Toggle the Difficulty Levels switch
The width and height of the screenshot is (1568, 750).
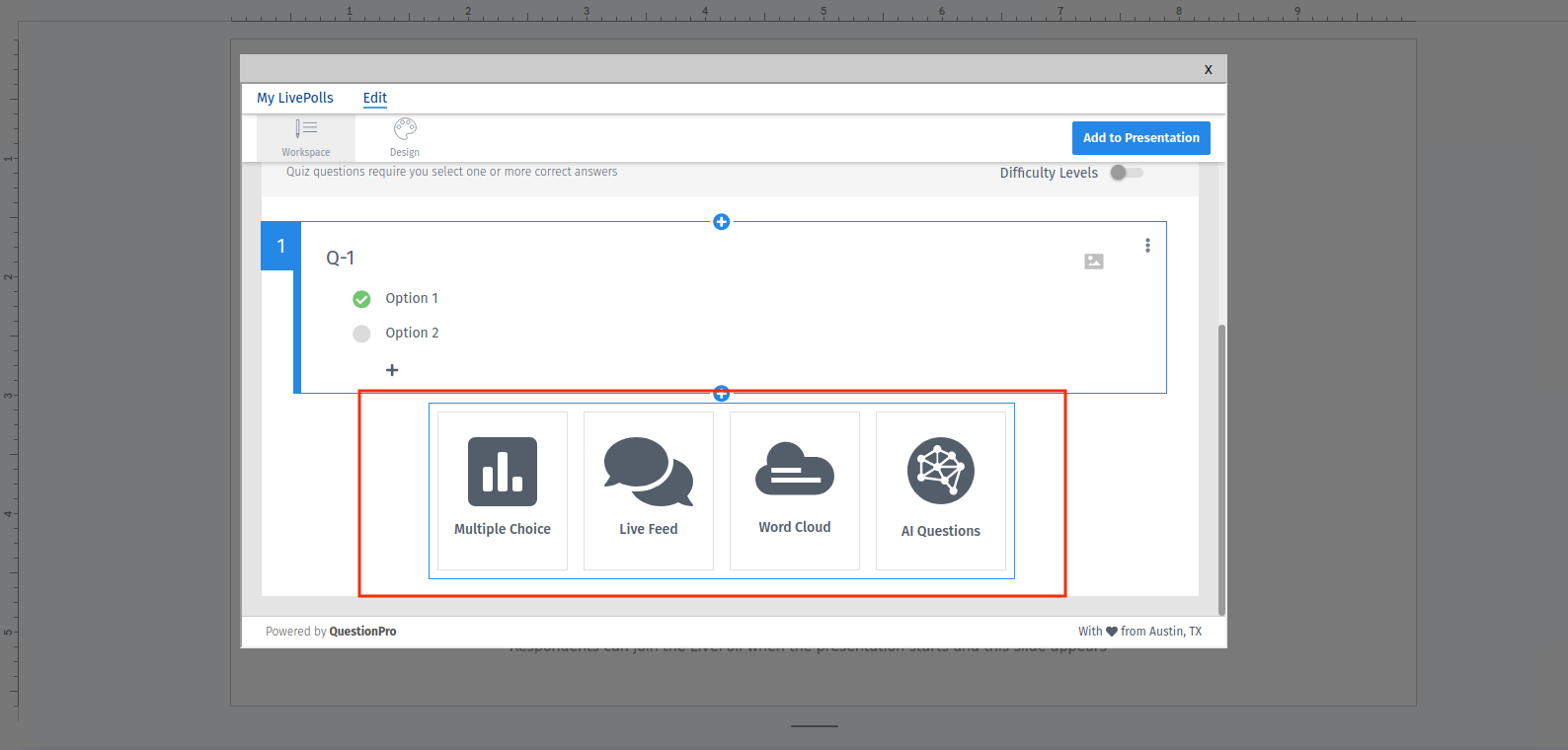click(1127, 173)
